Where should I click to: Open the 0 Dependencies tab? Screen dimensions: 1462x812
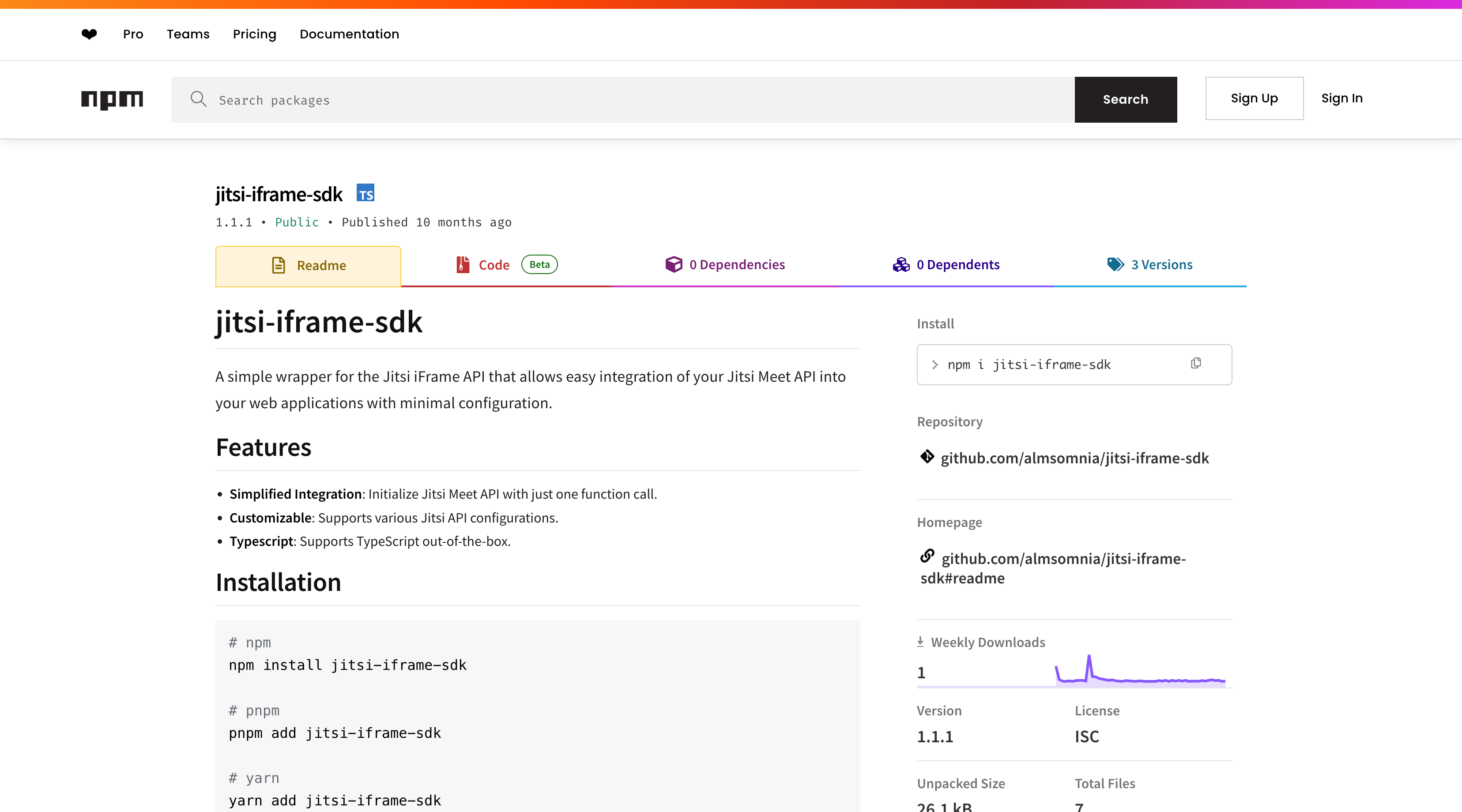pyautogui.click(x=725, y=265)
